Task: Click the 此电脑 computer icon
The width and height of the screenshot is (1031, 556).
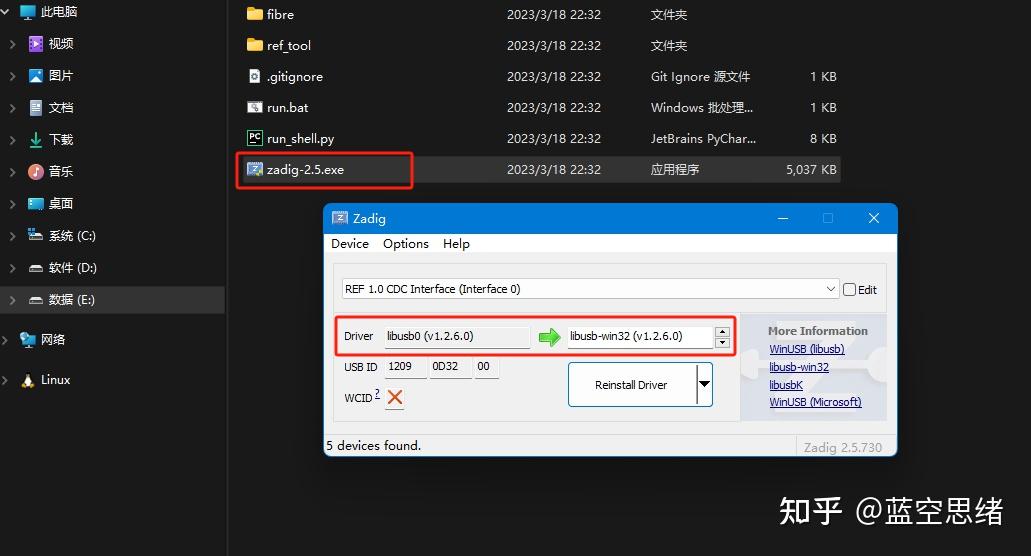Action: [x=28, y=12]
